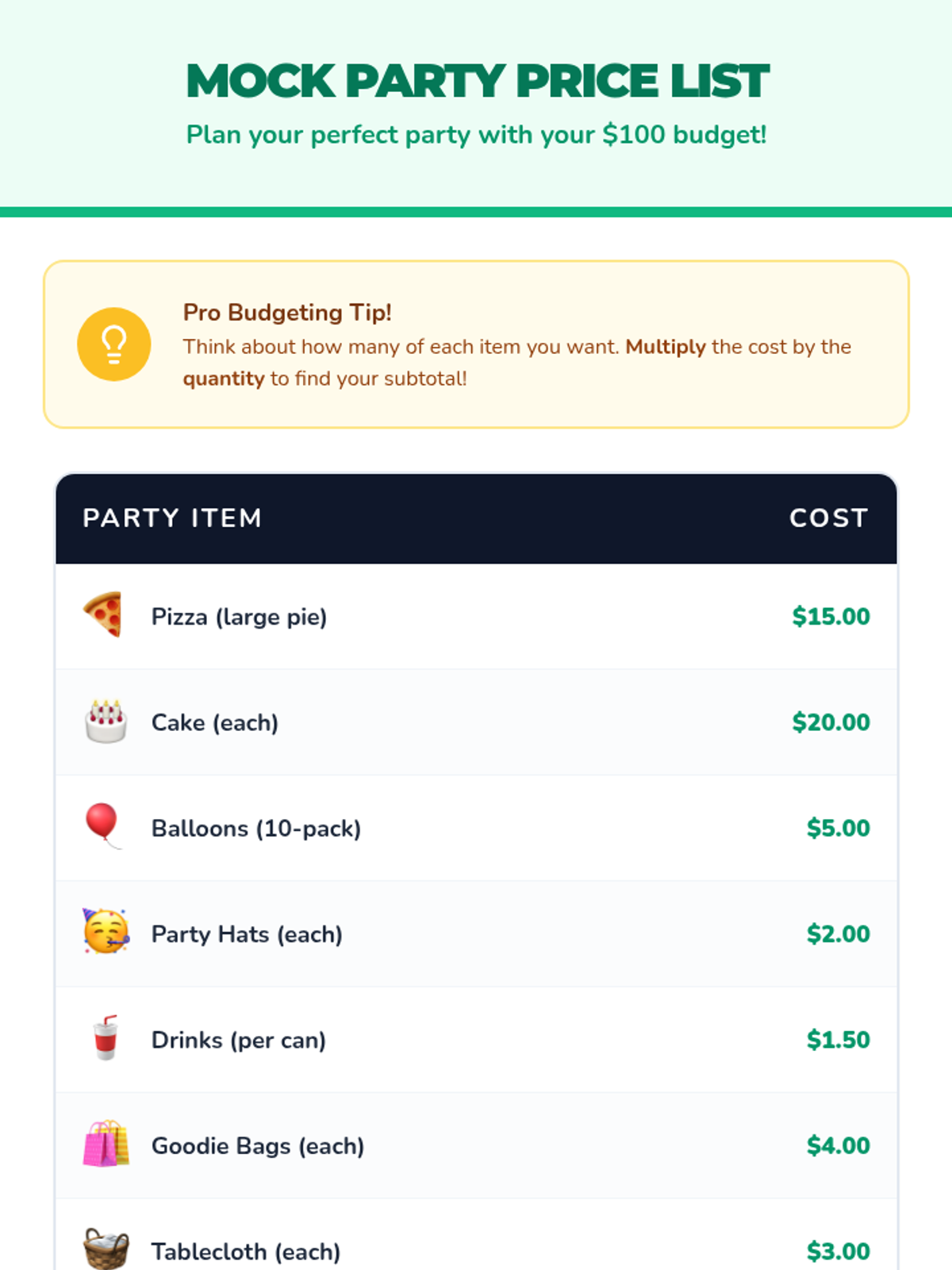Viewport: 952px width, 1270px height.
Task: Click the PARTY ITEM column header
Action: (x=172, y=518)
